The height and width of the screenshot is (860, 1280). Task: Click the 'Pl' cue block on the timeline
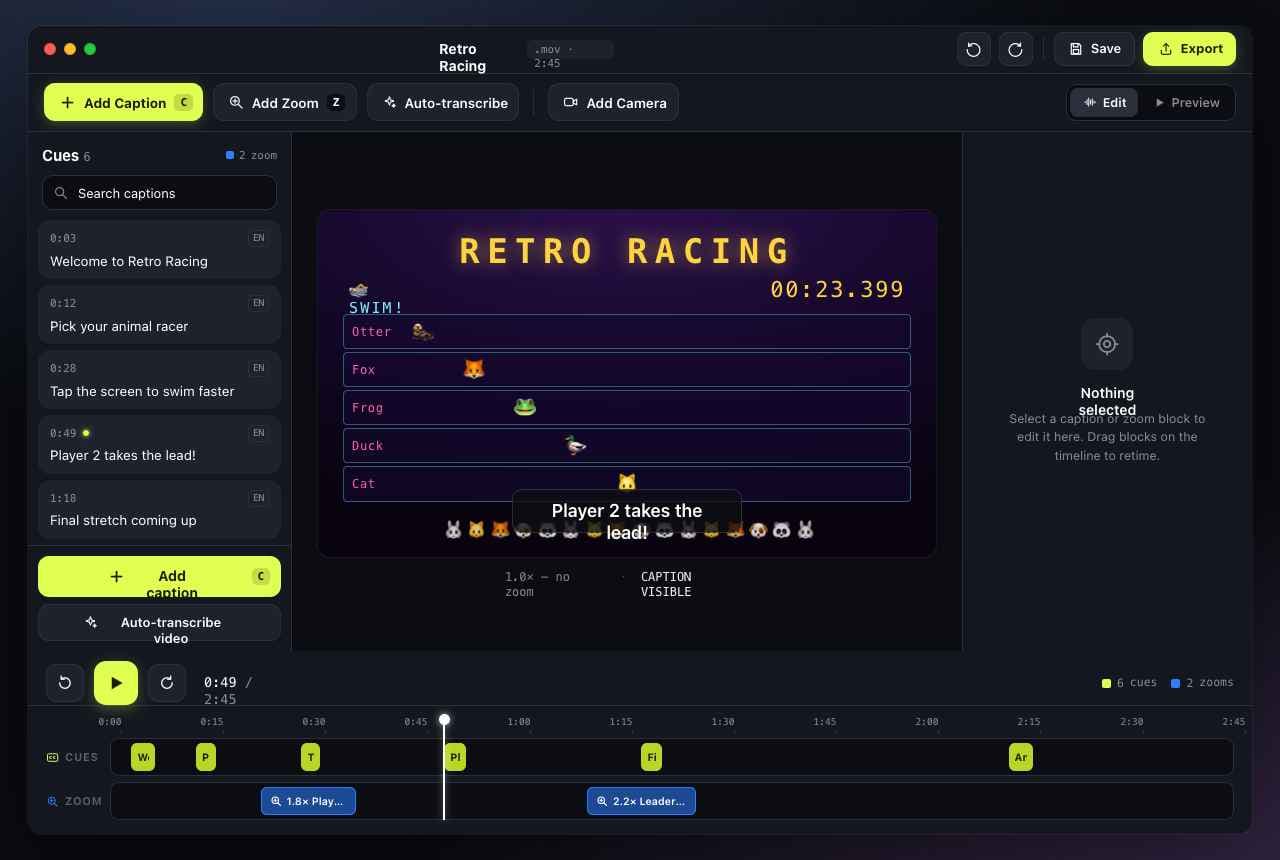(x=455, y=757)
